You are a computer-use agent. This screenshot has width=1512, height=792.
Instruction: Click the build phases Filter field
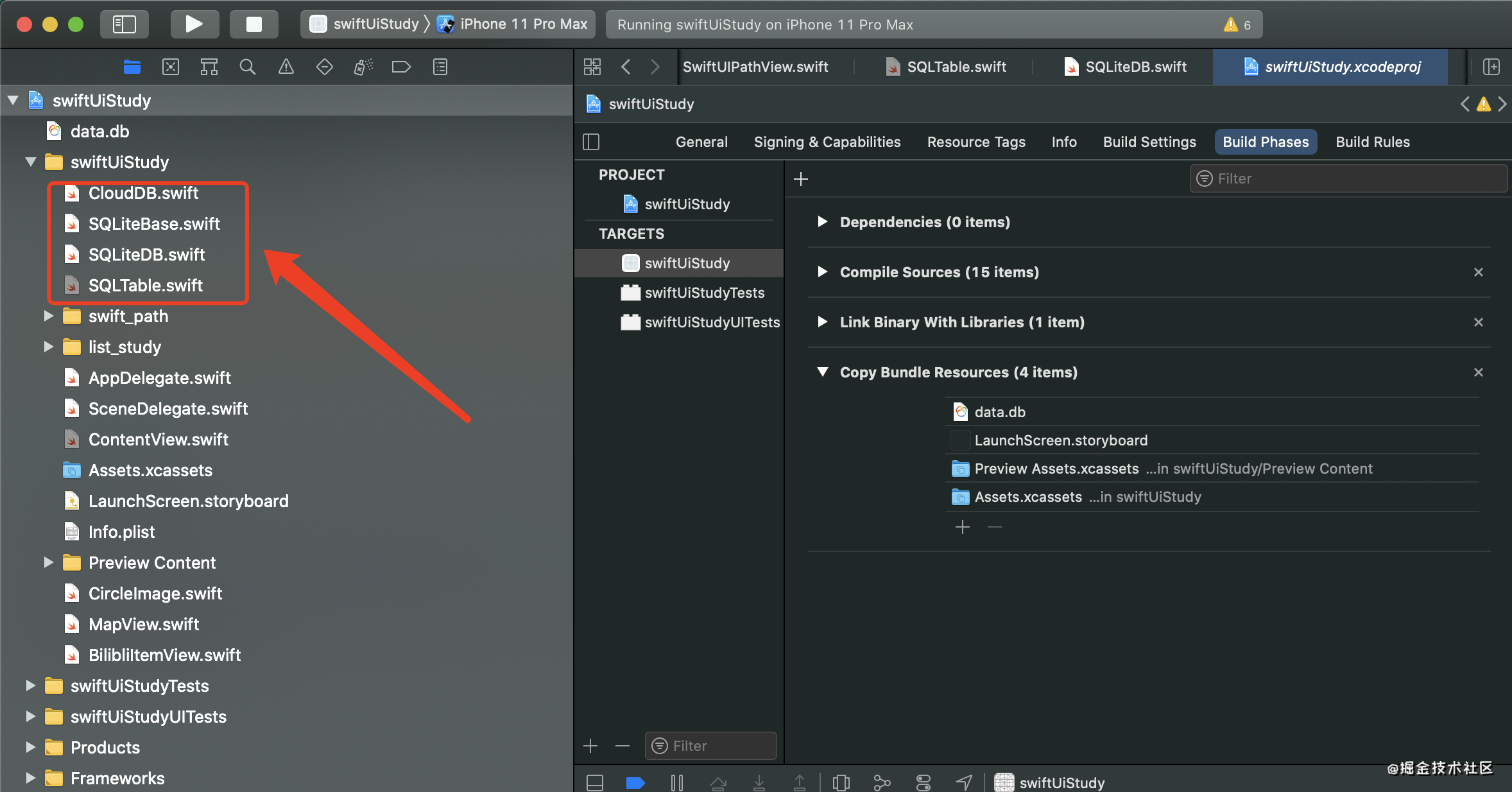pos(1348,178)
